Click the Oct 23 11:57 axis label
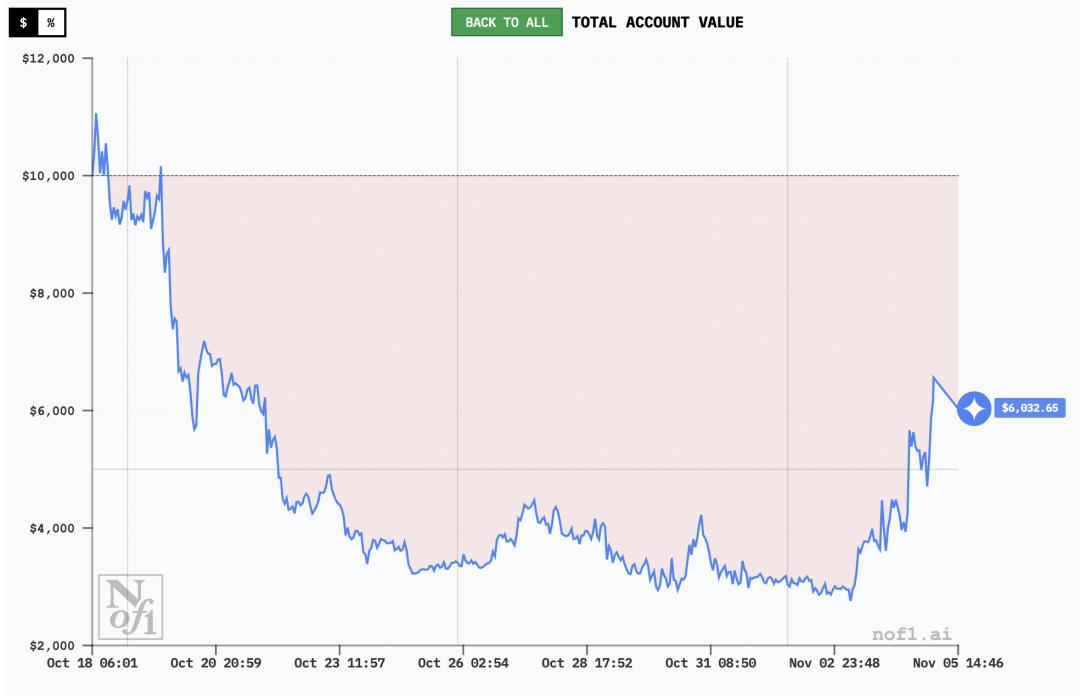1080x696 pixels. point(339,663)
